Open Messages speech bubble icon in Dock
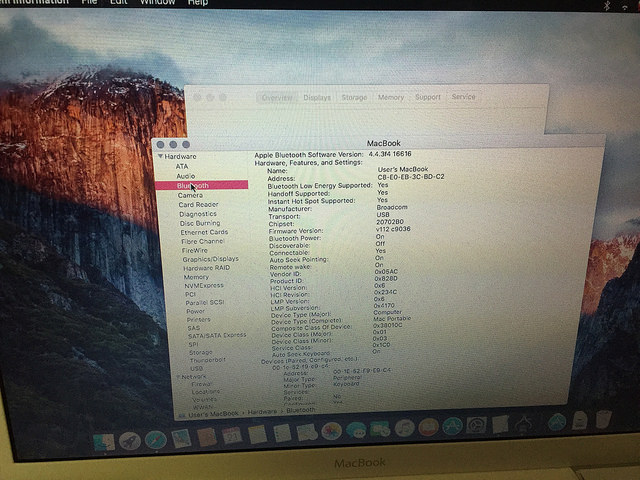 (x=356, y=429)
